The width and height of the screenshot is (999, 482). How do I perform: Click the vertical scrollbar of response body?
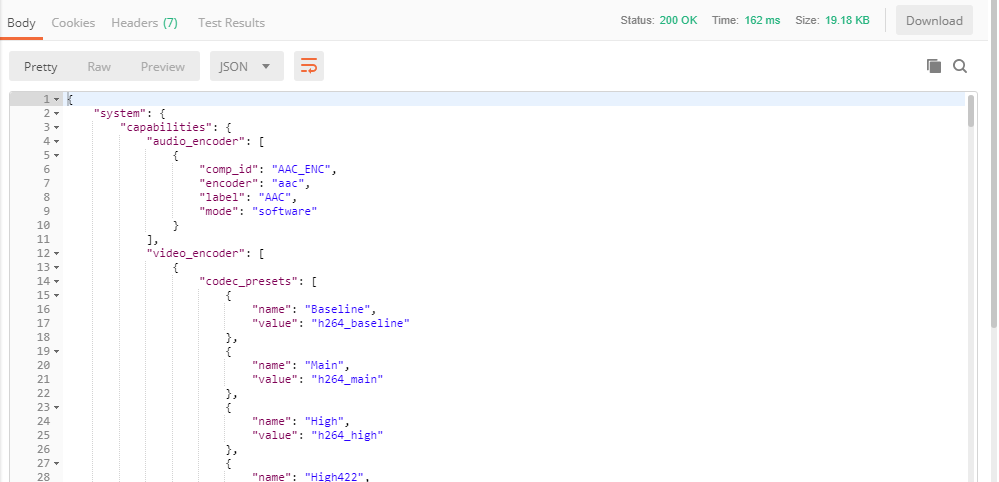971,110
